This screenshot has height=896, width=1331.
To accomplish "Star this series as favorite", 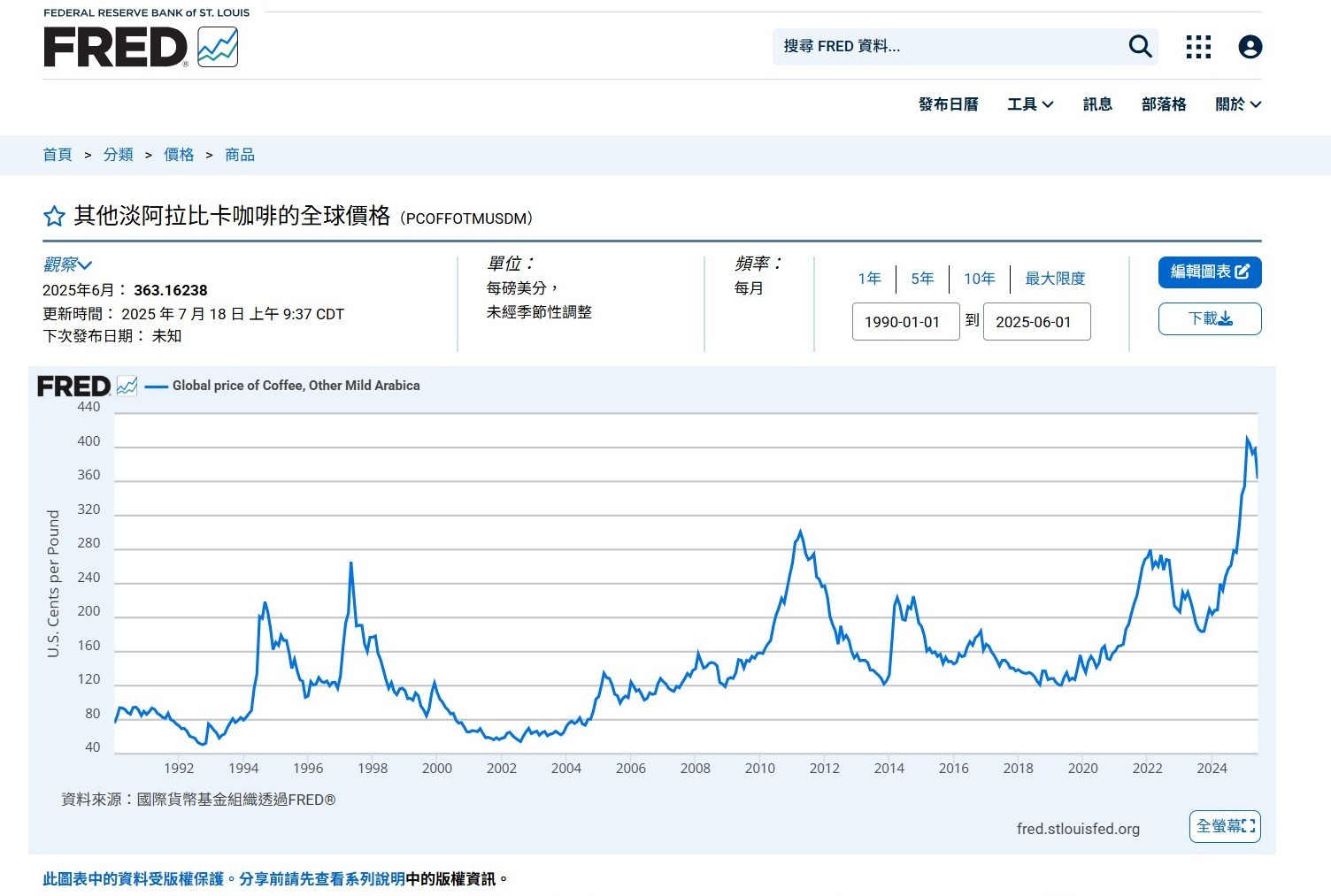I will click(x=54, y=217).
